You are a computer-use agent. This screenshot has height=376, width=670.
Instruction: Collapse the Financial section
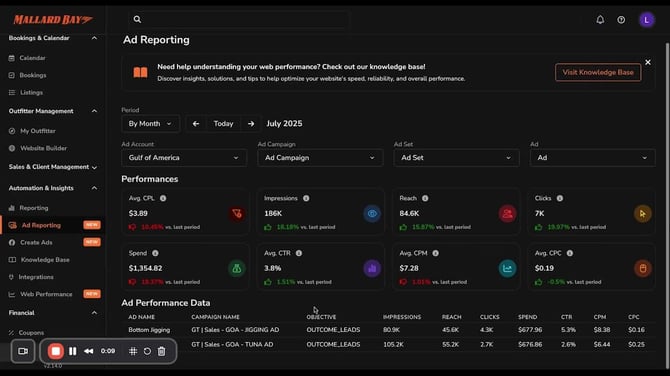click(94, 313)
